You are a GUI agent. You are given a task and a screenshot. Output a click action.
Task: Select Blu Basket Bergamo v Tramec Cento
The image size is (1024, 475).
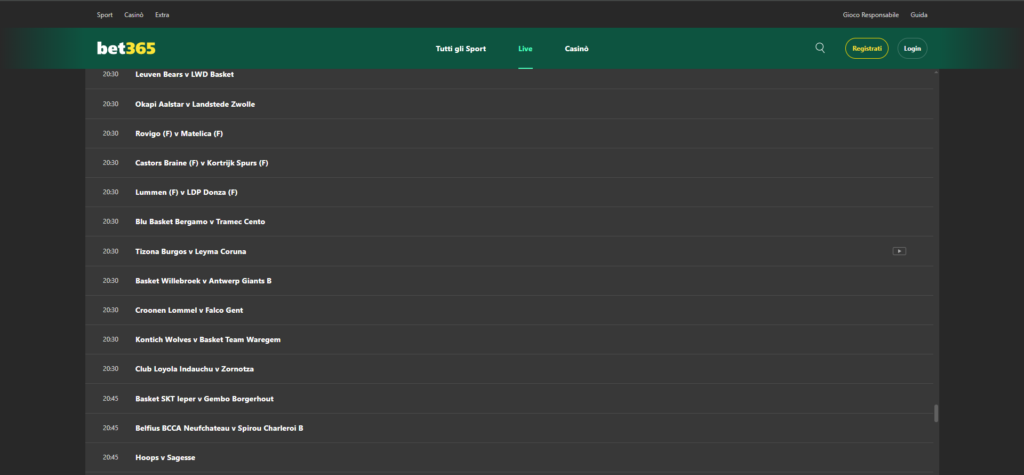pos(200,221)
